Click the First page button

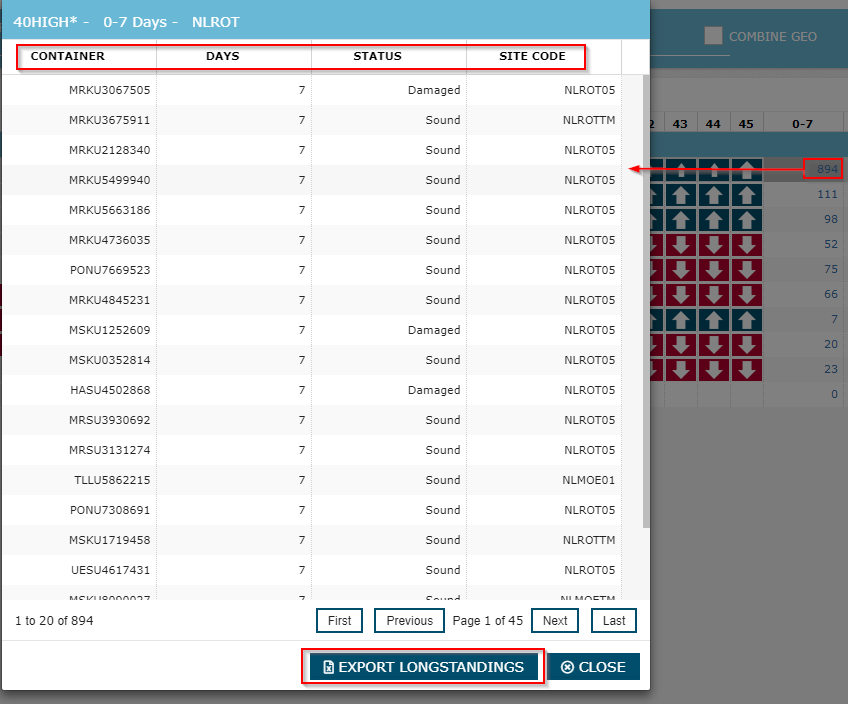pos(340,620)
